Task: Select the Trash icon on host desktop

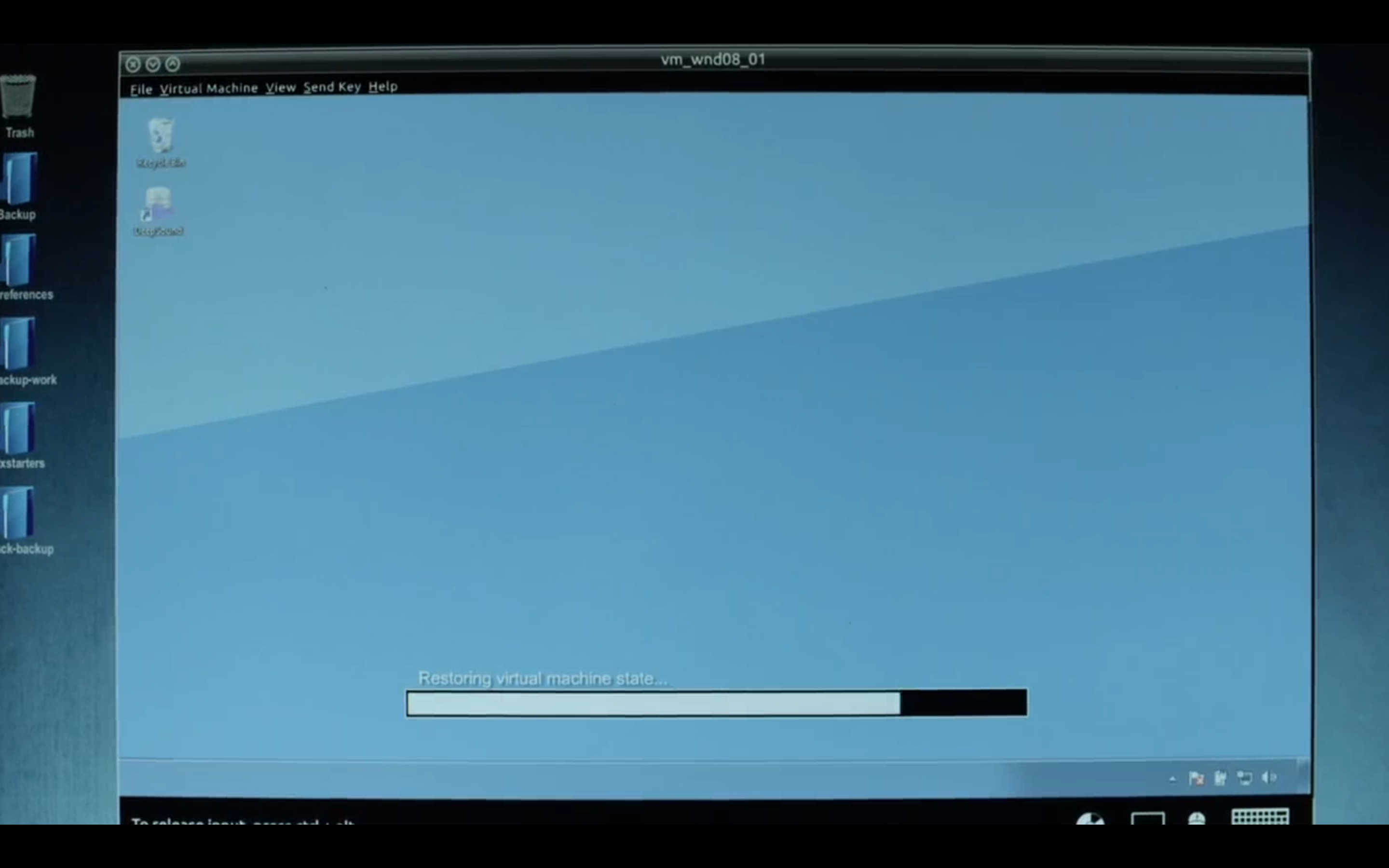Action: [x=18, y=106]
